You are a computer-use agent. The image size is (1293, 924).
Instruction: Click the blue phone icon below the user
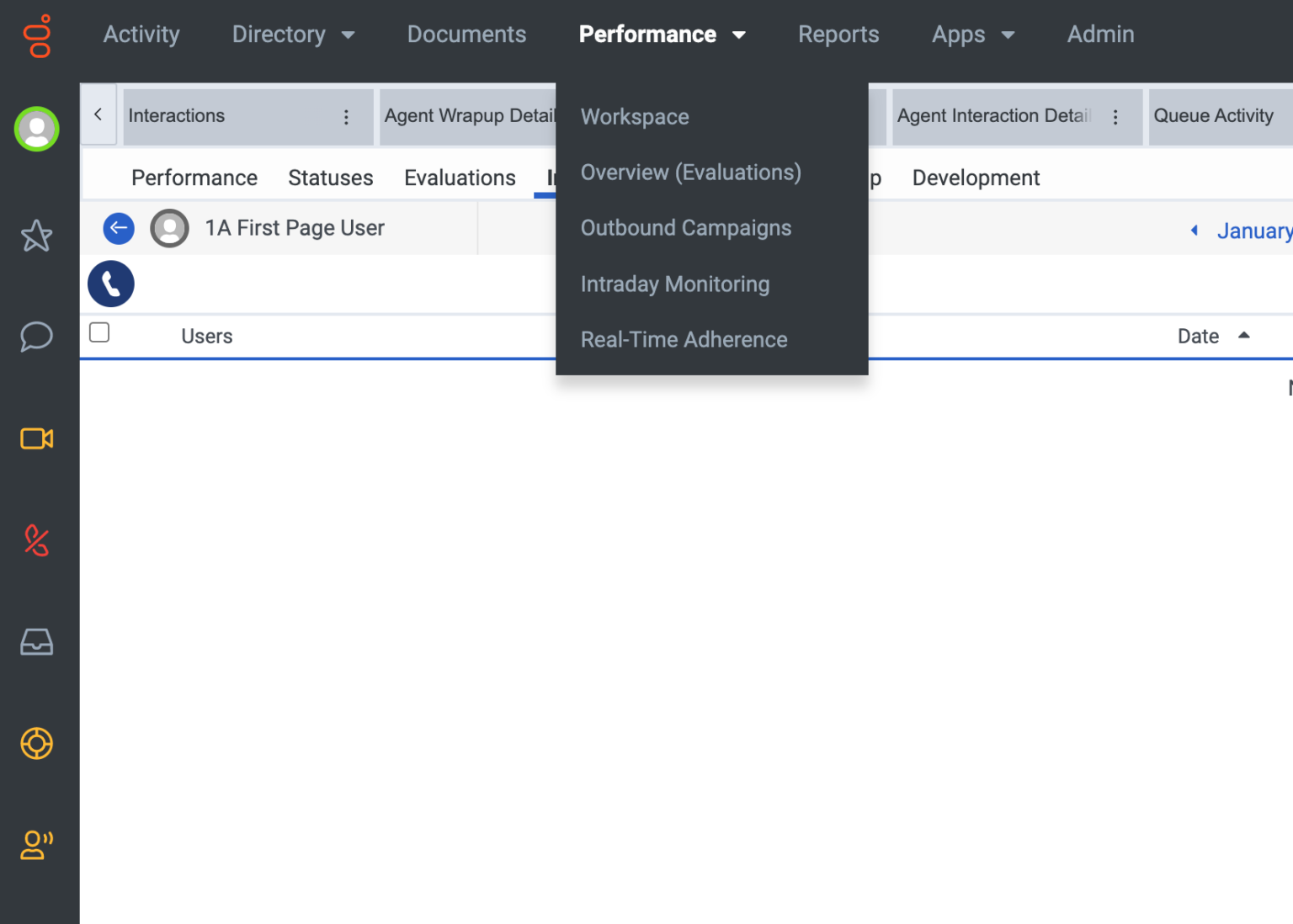coord(110,284)
